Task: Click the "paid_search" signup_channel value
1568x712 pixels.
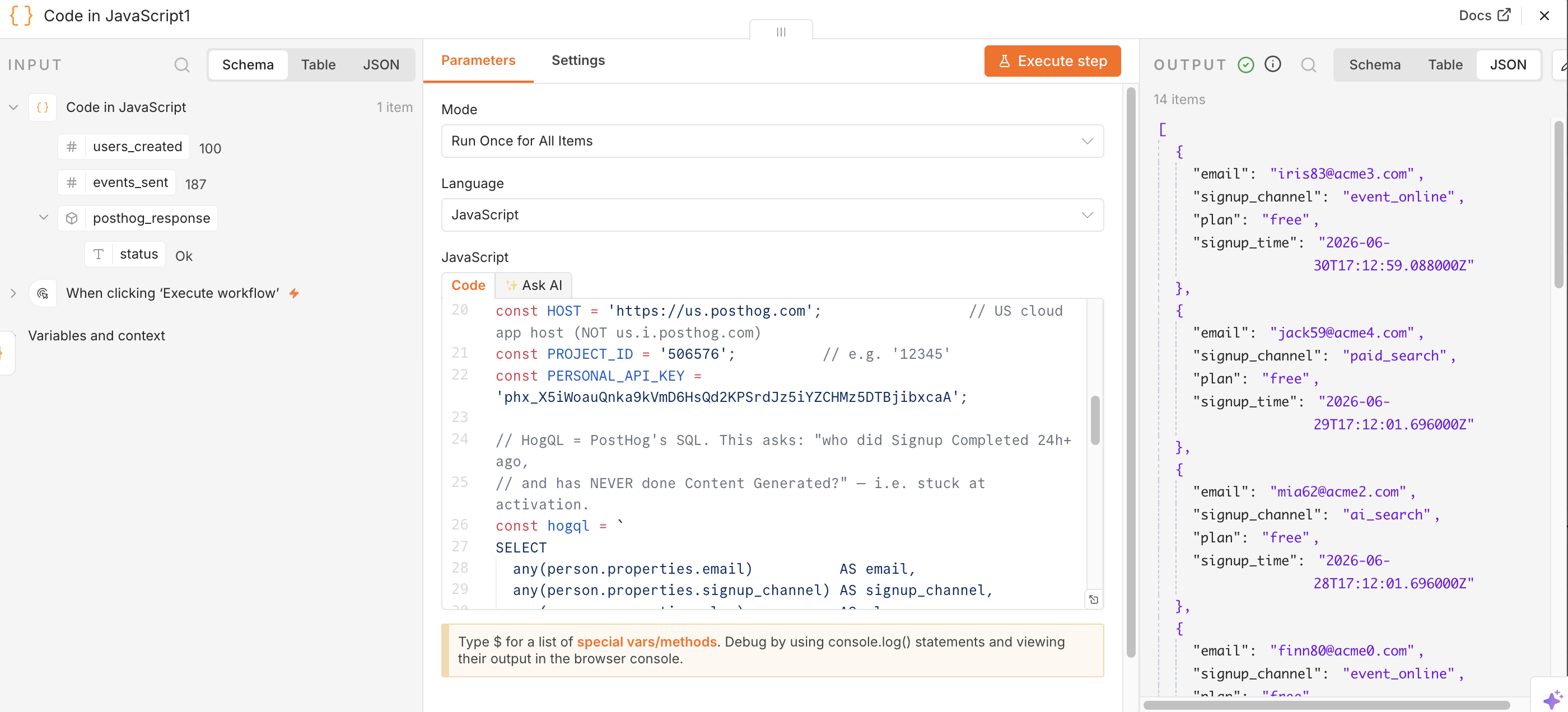Action: click(x=1394, y=356)
